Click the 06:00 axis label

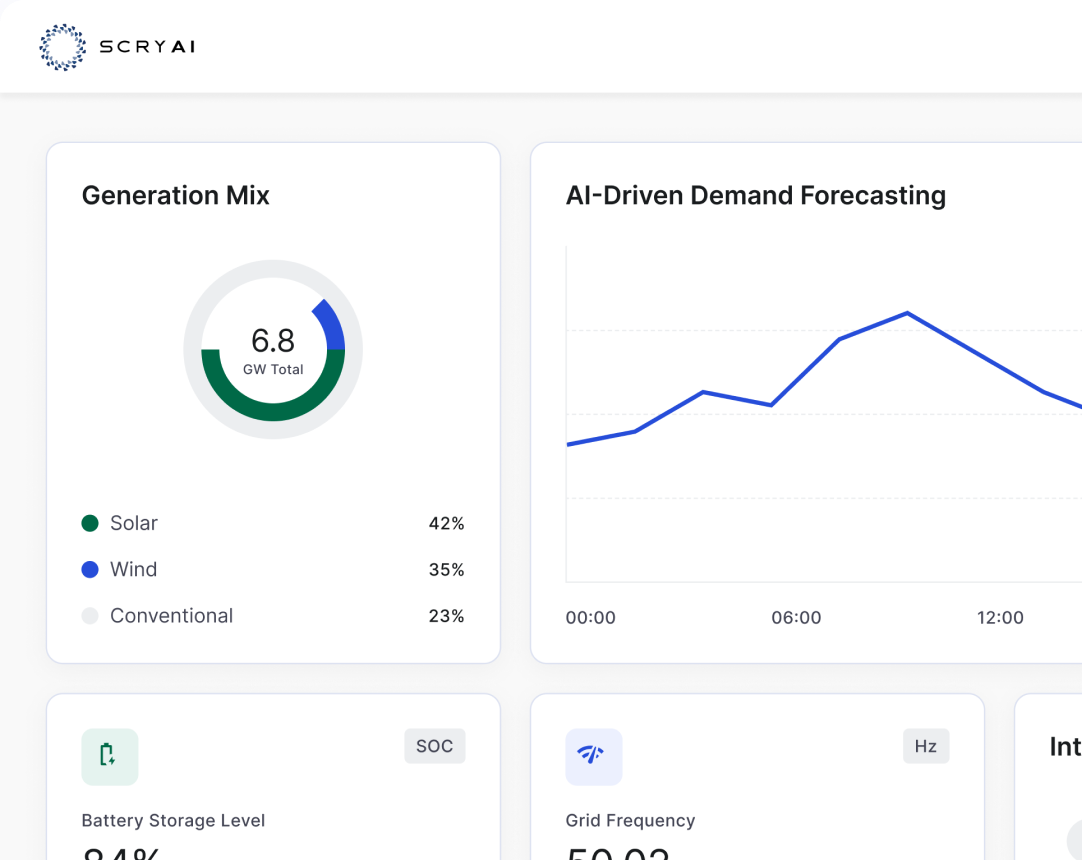coord(796,618)
